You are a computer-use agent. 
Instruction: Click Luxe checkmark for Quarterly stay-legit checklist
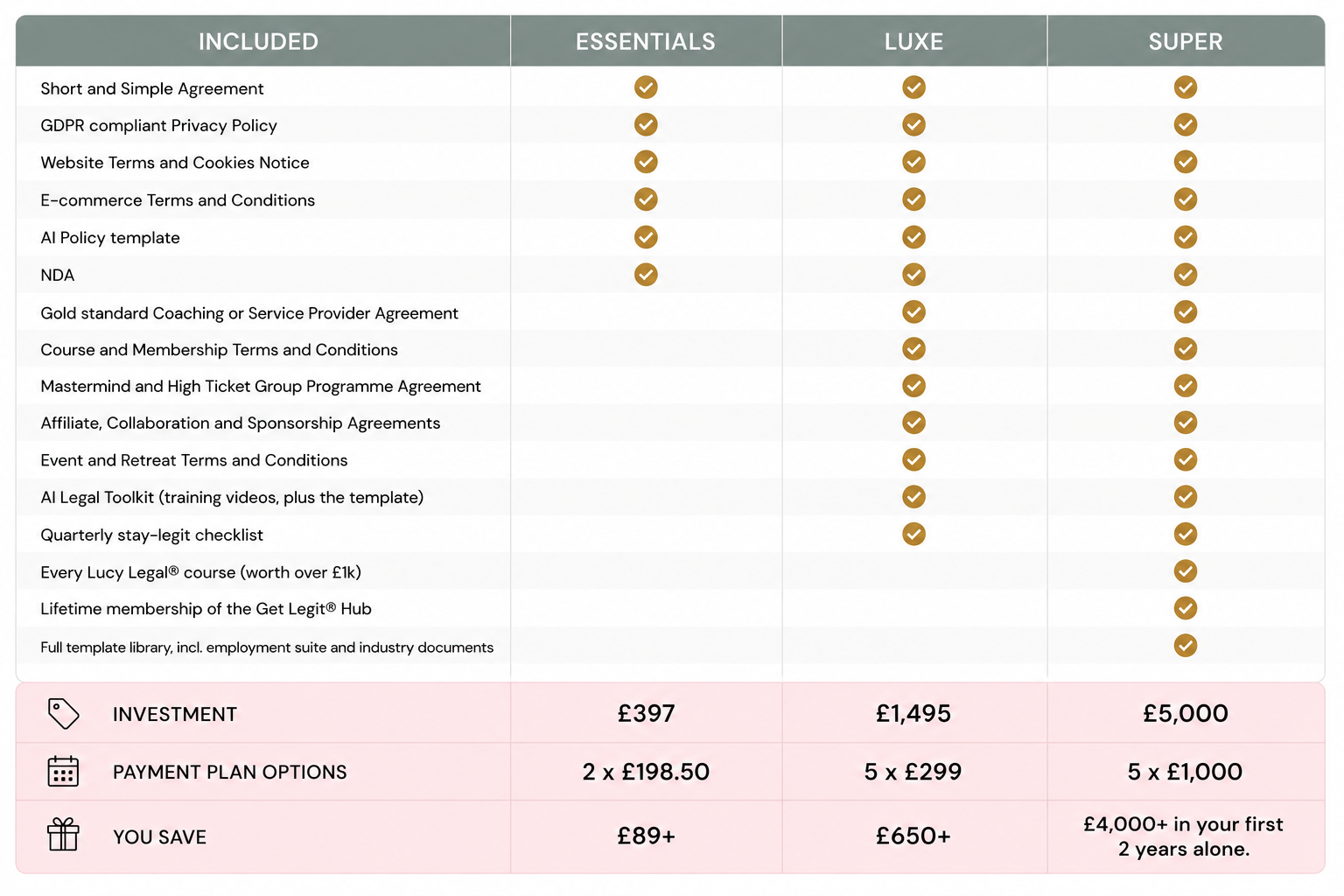(913, 534)
